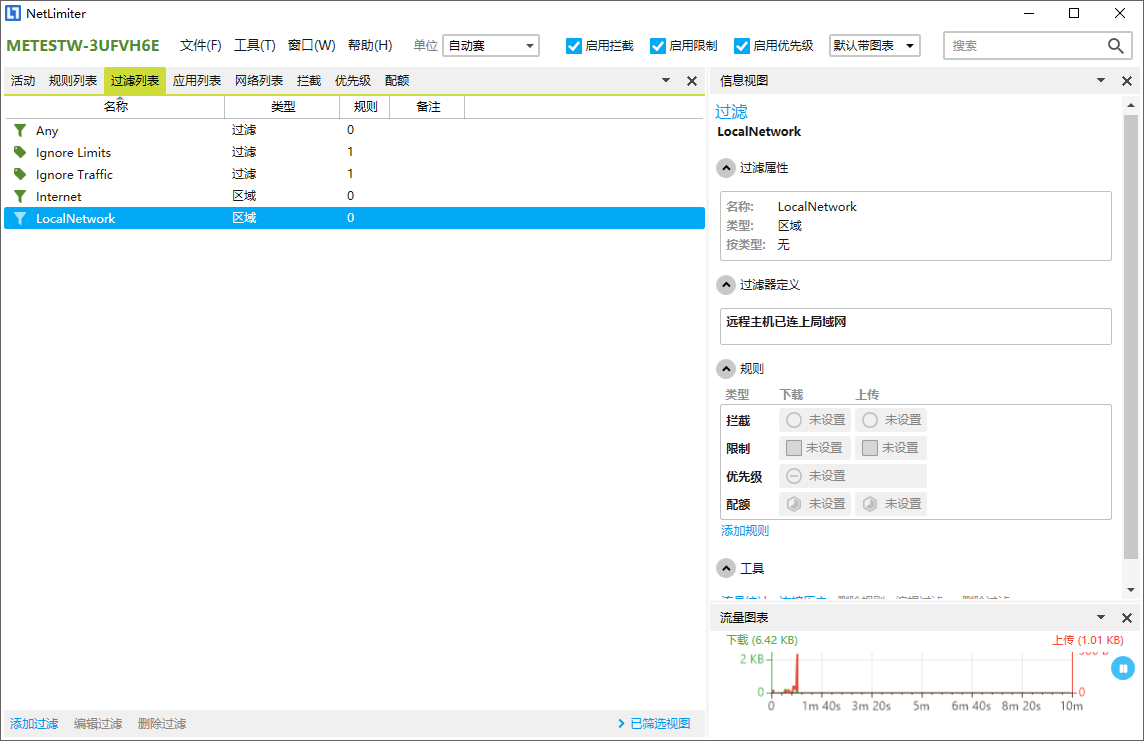Switch to the 应用列表 tab

pos(197,81)
